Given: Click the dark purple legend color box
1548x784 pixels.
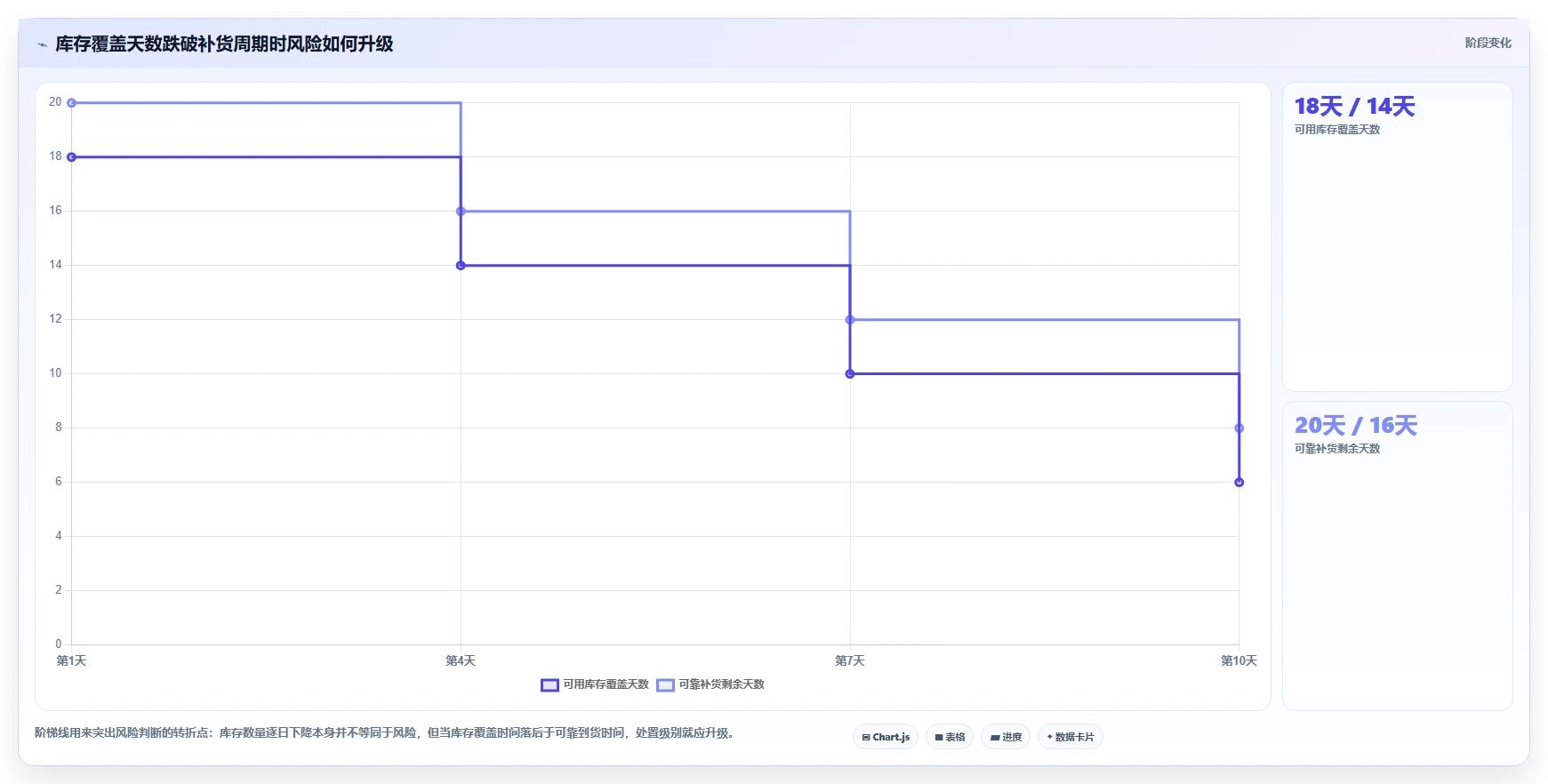Looking at the screenshot, I should pos(549,685).
